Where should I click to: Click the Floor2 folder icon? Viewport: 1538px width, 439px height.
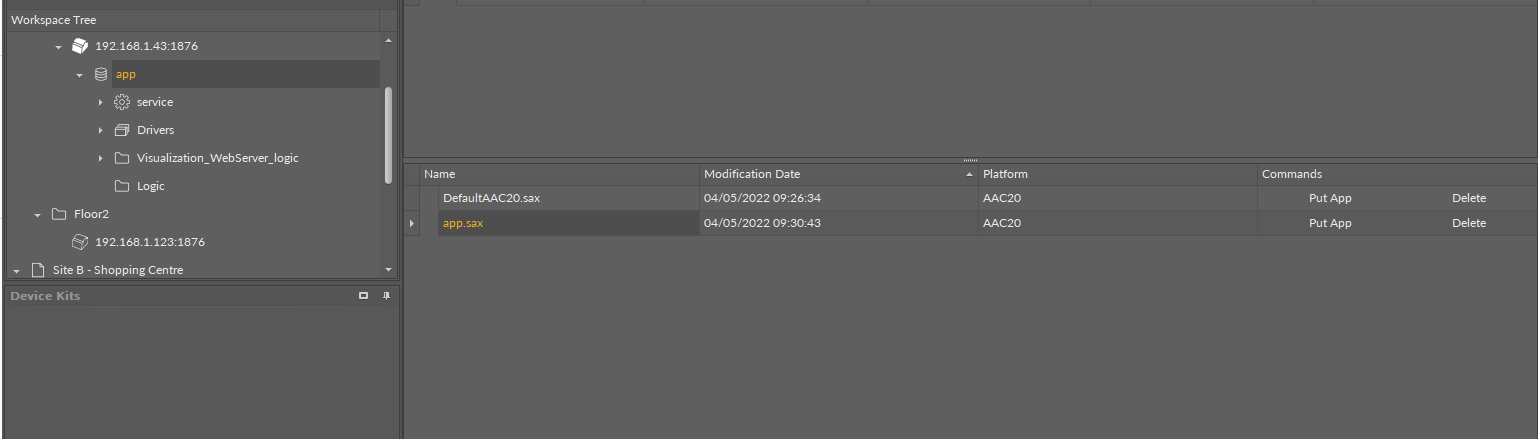pyautogui.click(x=59, y=214)
